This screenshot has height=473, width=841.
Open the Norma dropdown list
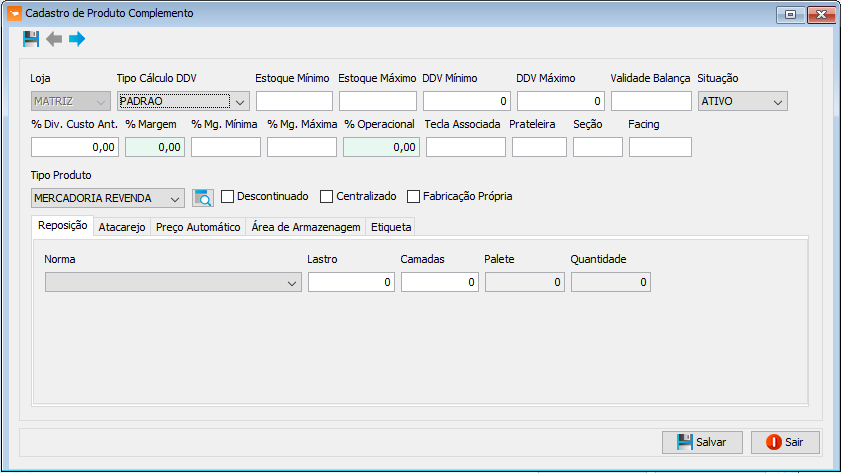click(x=173, y=283)
